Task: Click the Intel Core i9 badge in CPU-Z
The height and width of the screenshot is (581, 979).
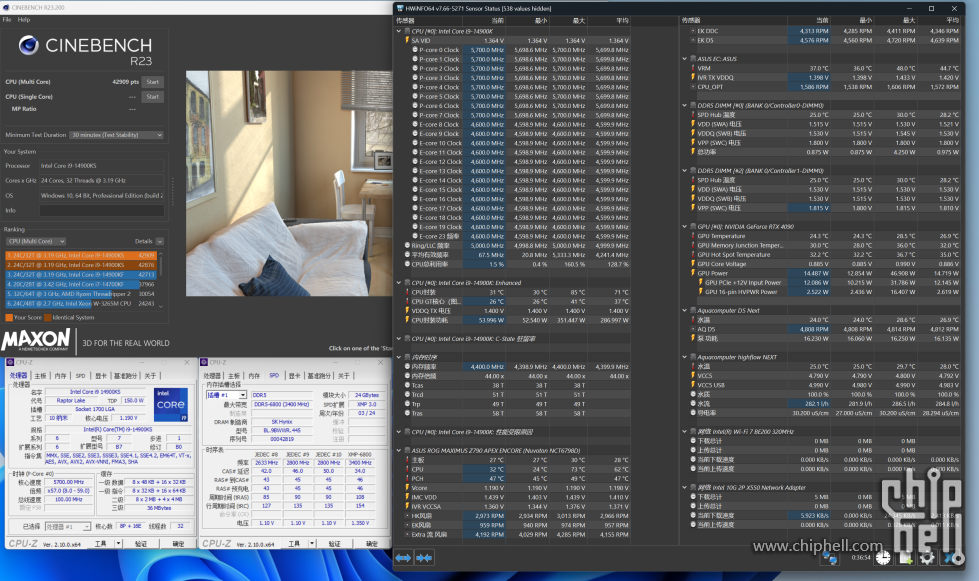Action: coord(171,404)
